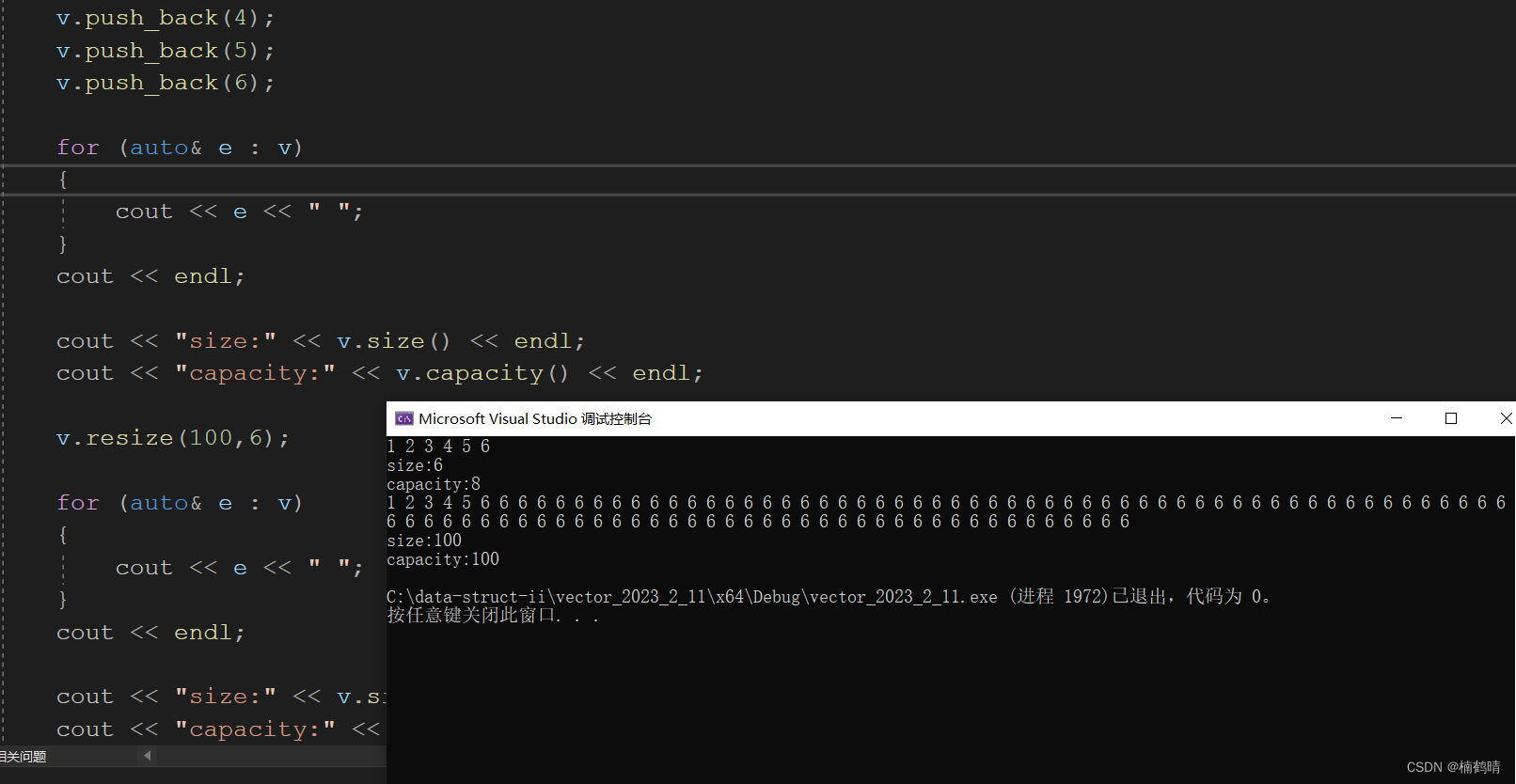This screenshot has height=784, width=1516.
Task: Click the console output line 'capacity:8'
Action: (434, 484)
